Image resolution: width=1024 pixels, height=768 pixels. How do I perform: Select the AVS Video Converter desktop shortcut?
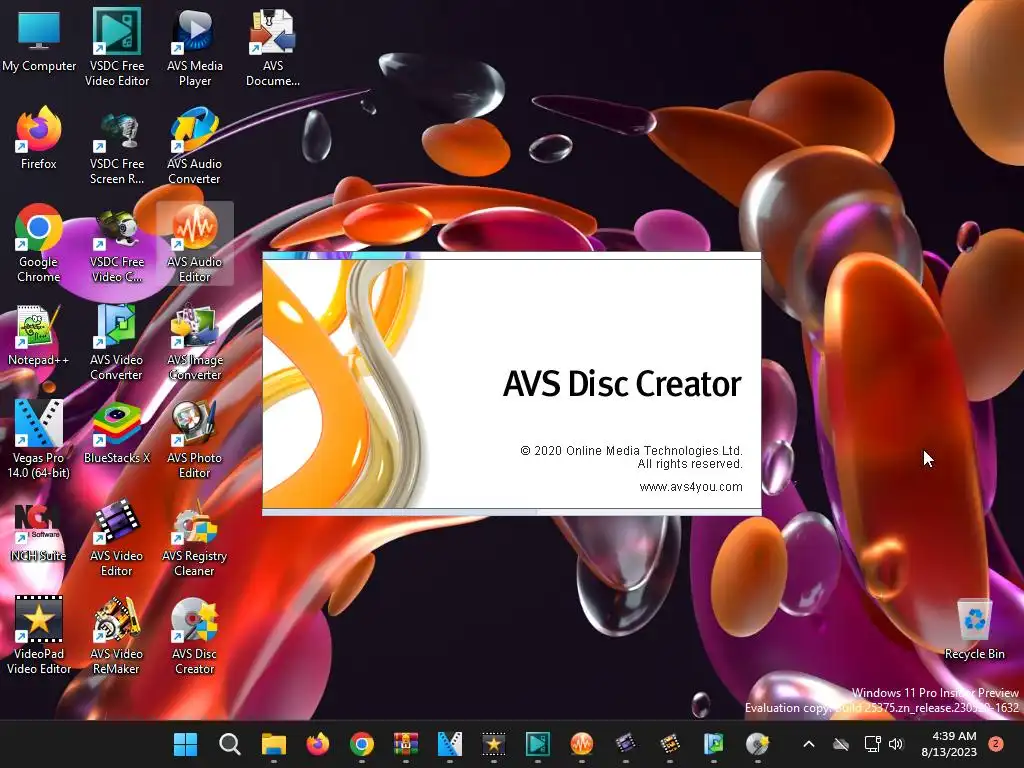coord(117,342)
